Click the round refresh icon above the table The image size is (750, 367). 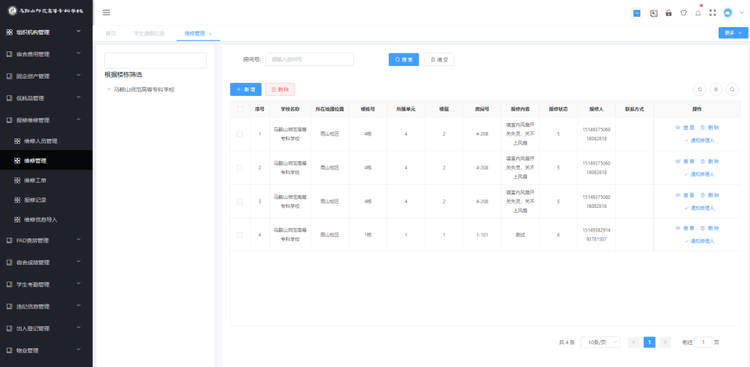pos(700,89)
